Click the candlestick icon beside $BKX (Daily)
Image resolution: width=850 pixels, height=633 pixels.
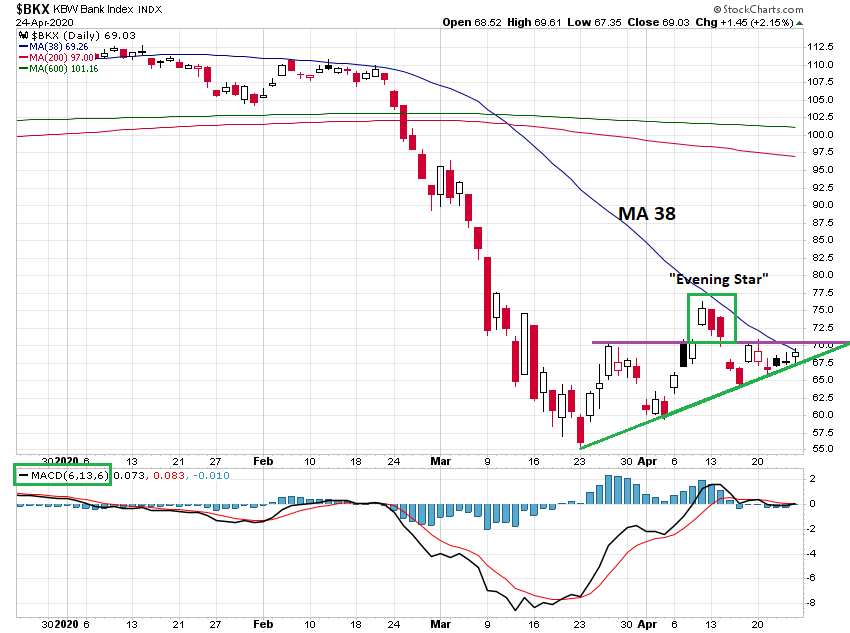tap(23, 36)
